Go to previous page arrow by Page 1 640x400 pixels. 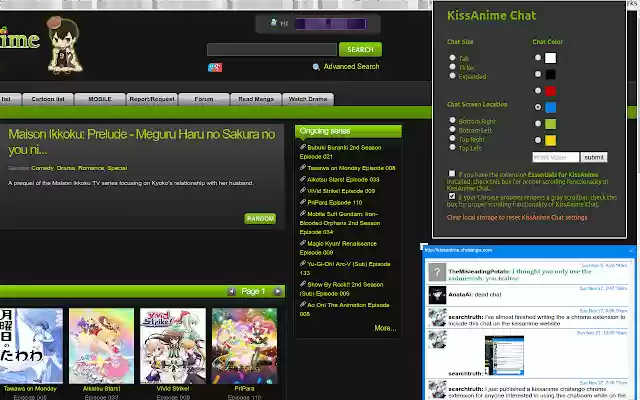(231, 291)
